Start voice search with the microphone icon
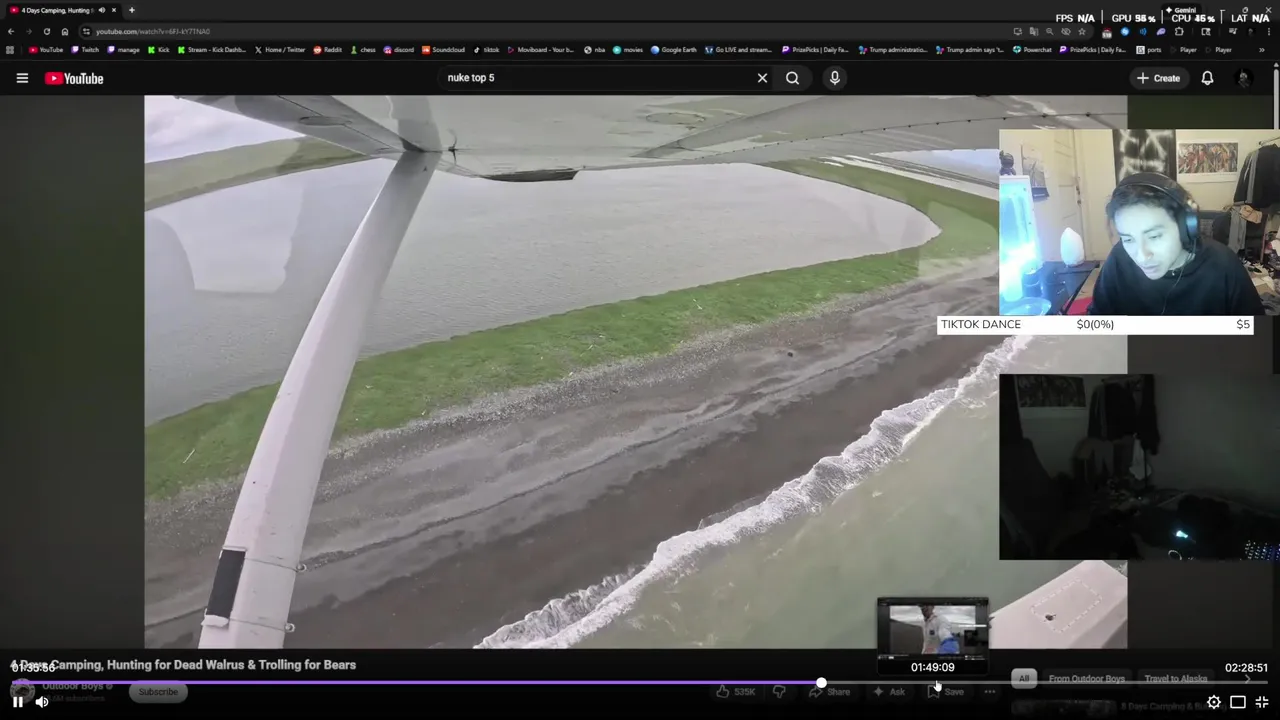The height and width of the screenshot is (720, 1280). click(x=835, y=78)
